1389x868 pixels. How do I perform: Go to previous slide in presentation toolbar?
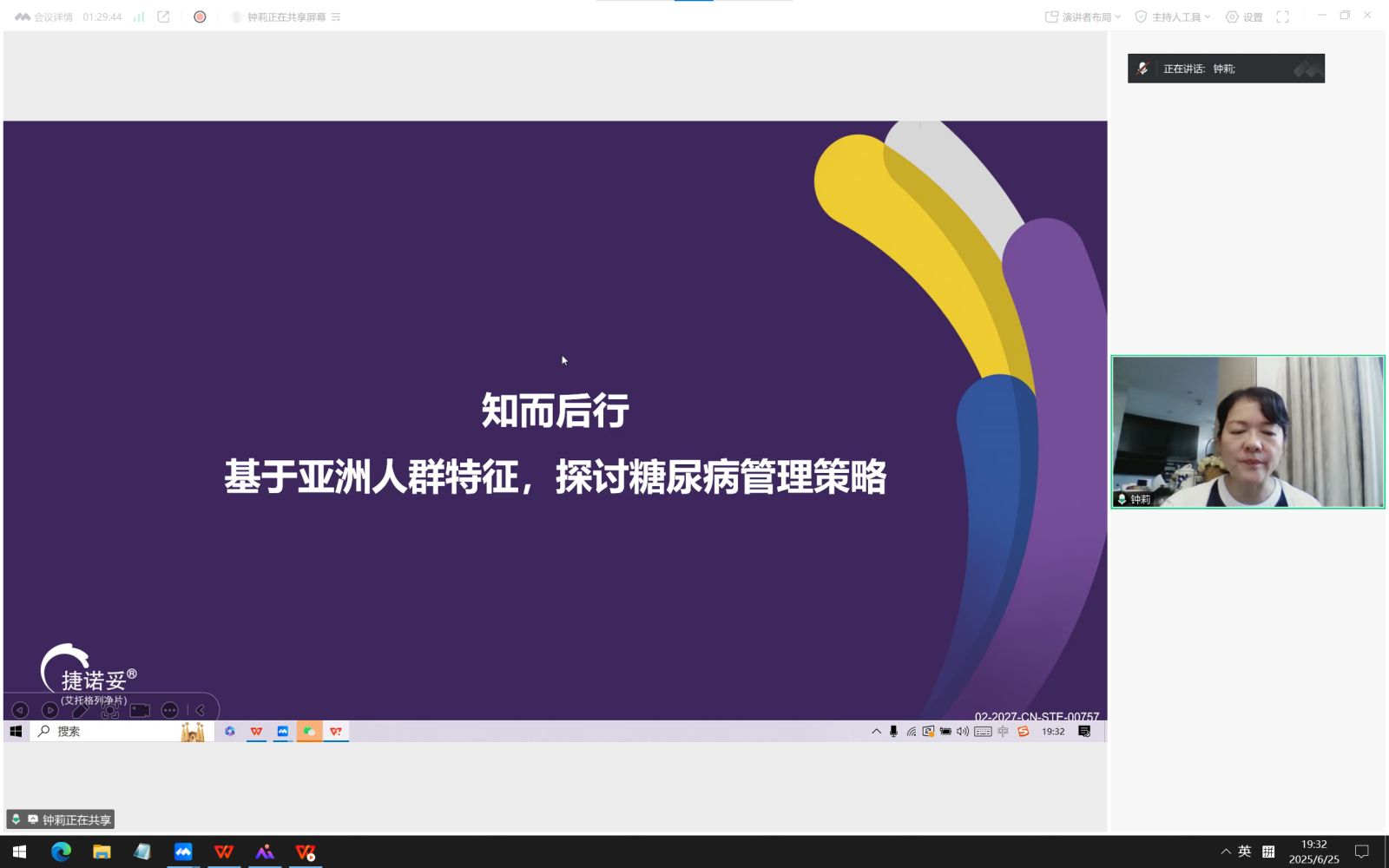click(x=20, y=710)
